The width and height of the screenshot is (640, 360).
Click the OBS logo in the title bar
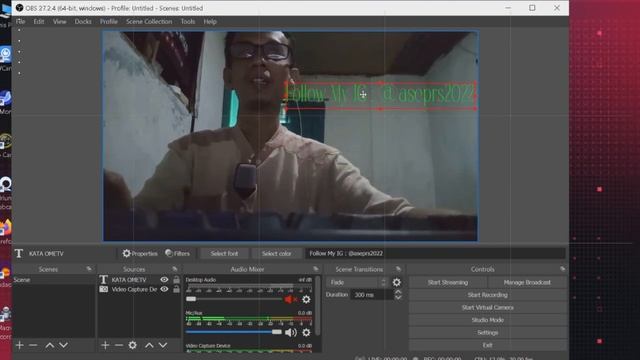(x=19, y=8)
